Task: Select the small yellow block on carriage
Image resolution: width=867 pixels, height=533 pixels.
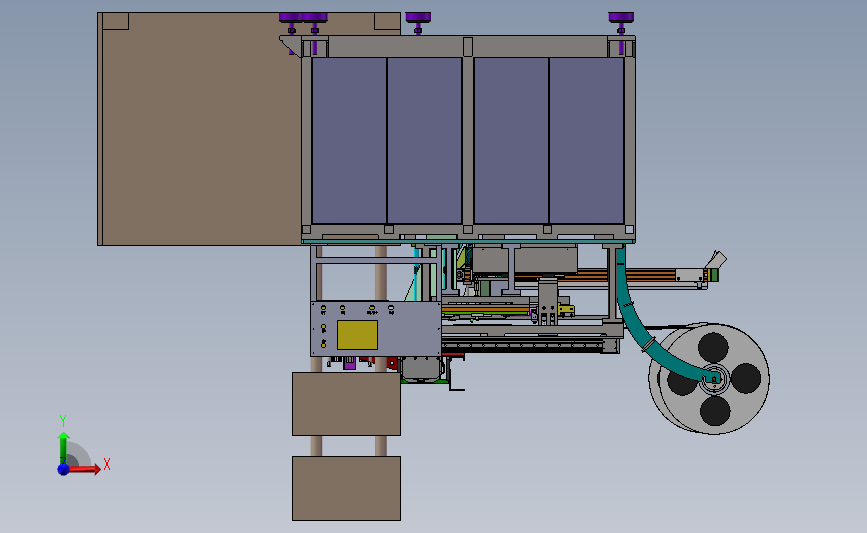Action: pyautogui.click(x=566, y=310)
